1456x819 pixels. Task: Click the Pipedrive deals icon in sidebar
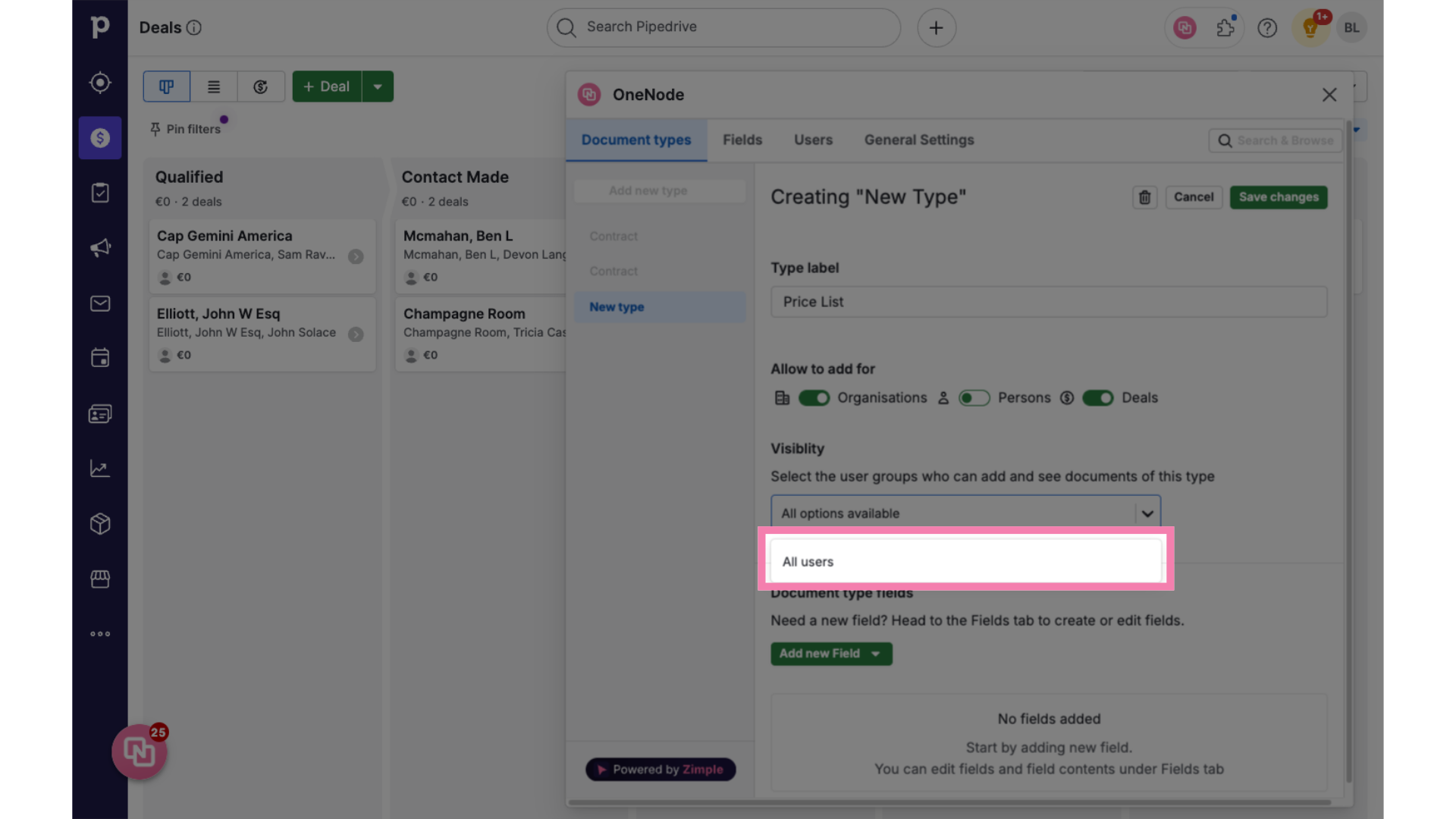pyautogui.click(x=100, y=138)
